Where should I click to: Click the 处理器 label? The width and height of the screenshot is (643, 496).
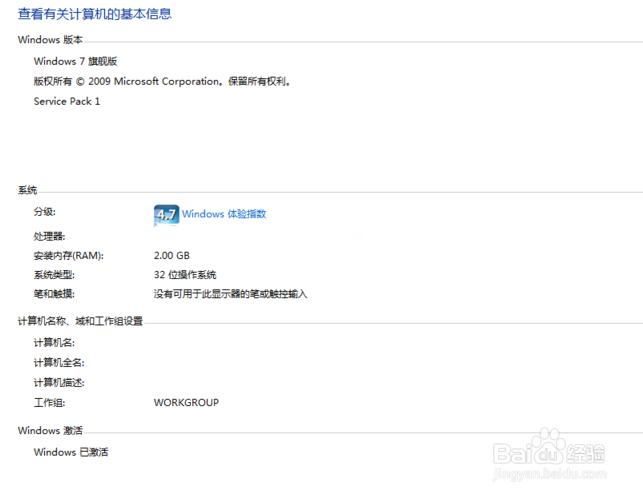tap(49, 237)
